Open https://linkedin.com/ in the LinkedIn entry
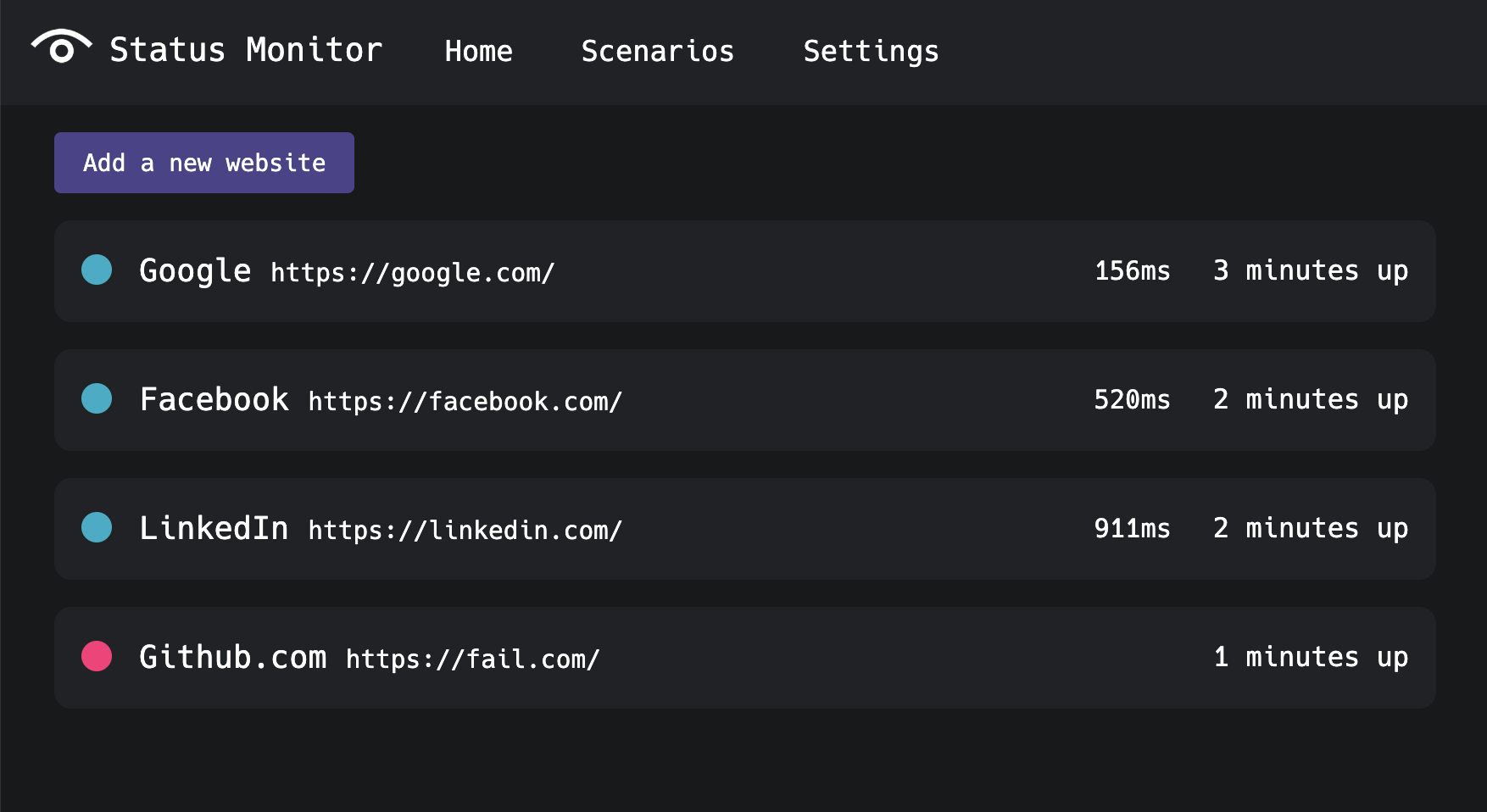 [463, 531]
